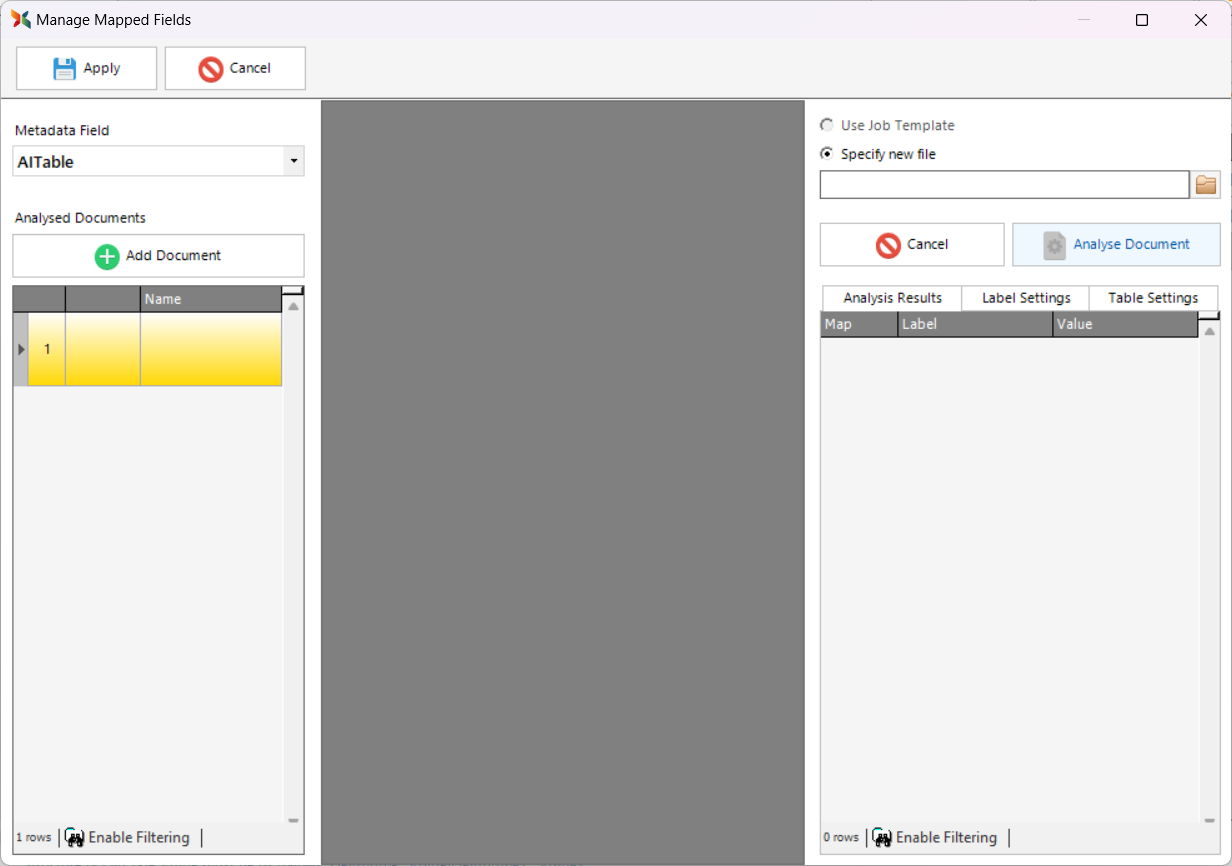This screenshot has height=866, width=1232.
Task: Click the Name column header
Action: tap(210, 299)
